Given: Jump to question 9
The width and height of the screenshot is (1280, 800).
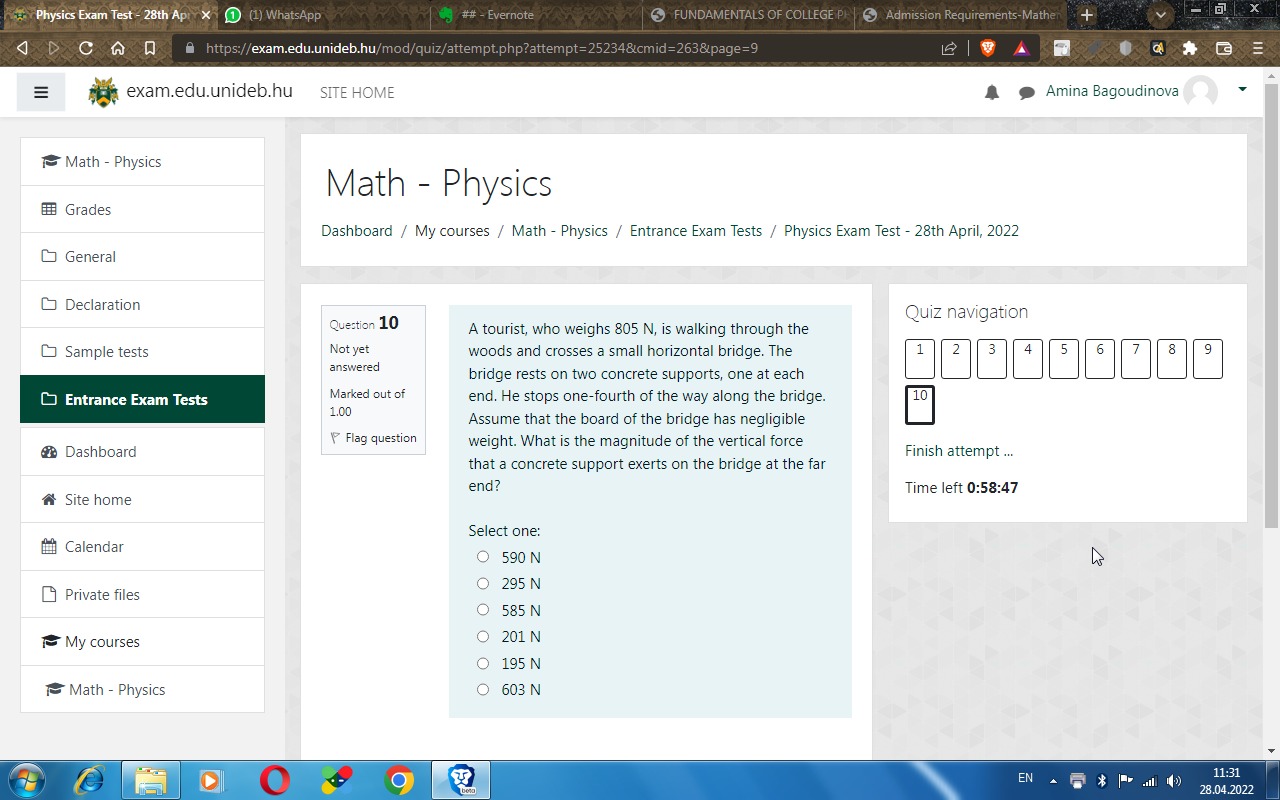Looking at the screenshot, I should [1208, 359].
